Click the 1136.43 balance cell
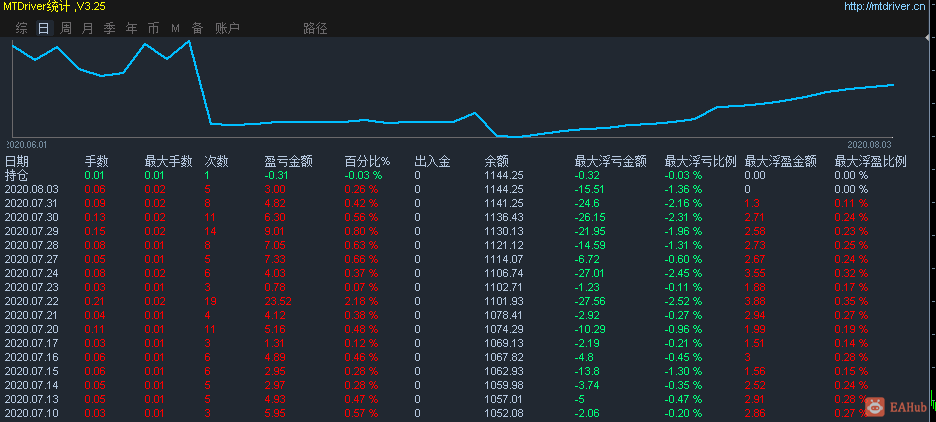Screen dimensions: 936x422 (504, 217)
